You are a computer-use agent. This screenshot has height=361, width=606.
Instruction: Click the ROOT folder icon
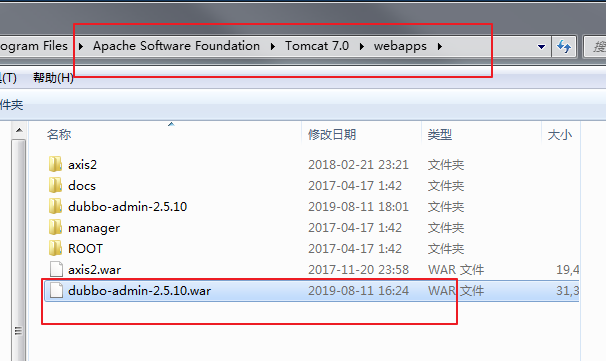pos(55,248)
